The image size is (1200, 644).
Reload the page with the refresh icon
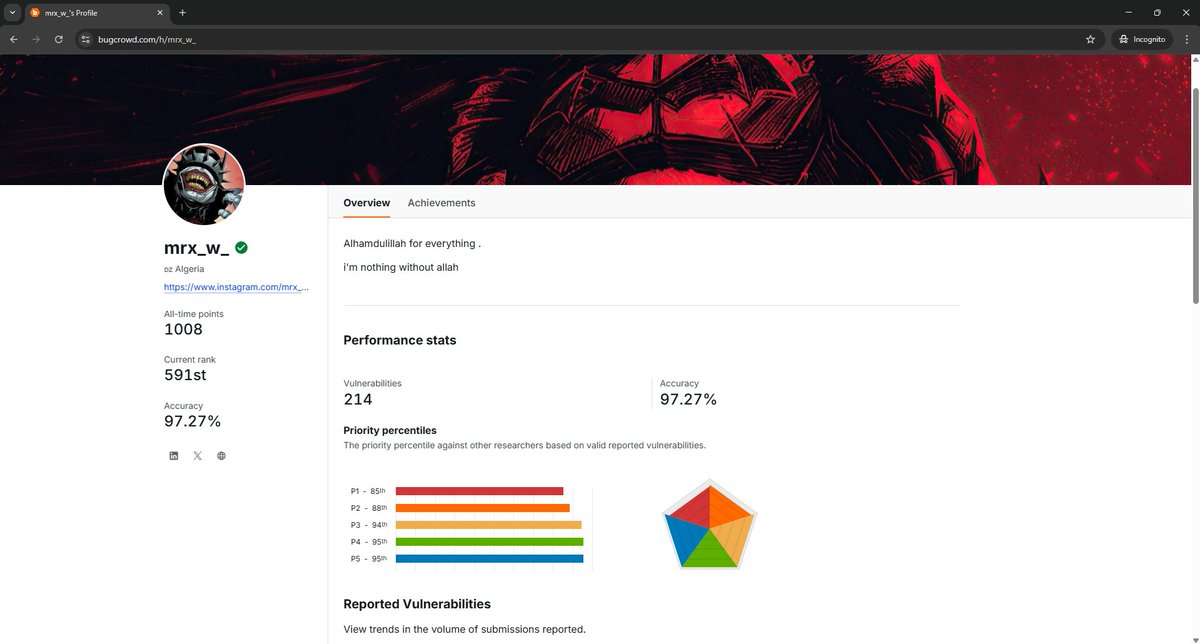coord(59,39)
